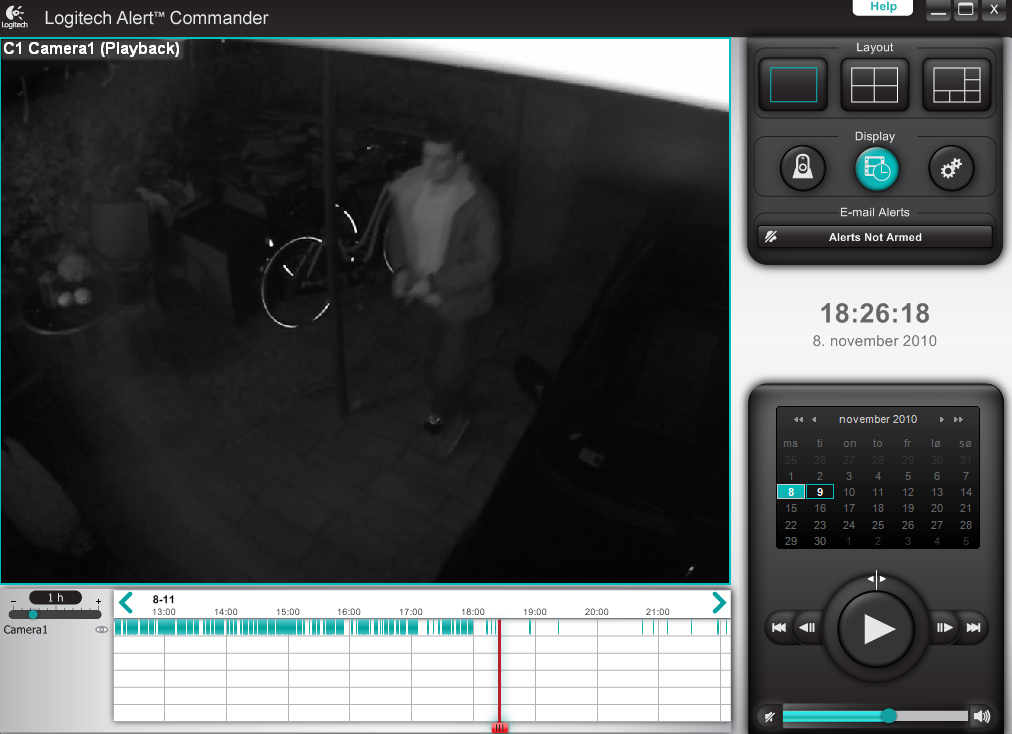Go to next year in calendar

958,420
